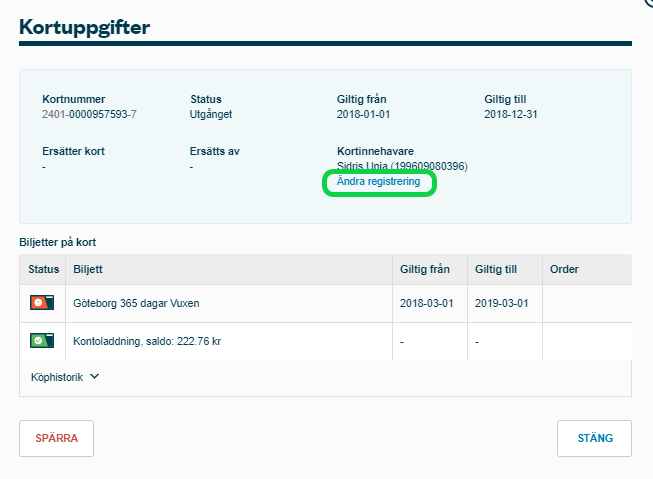Screen dimensions: 653x479
Task: Click the card number 2401-0000957593-7
Action: (89, 114)
